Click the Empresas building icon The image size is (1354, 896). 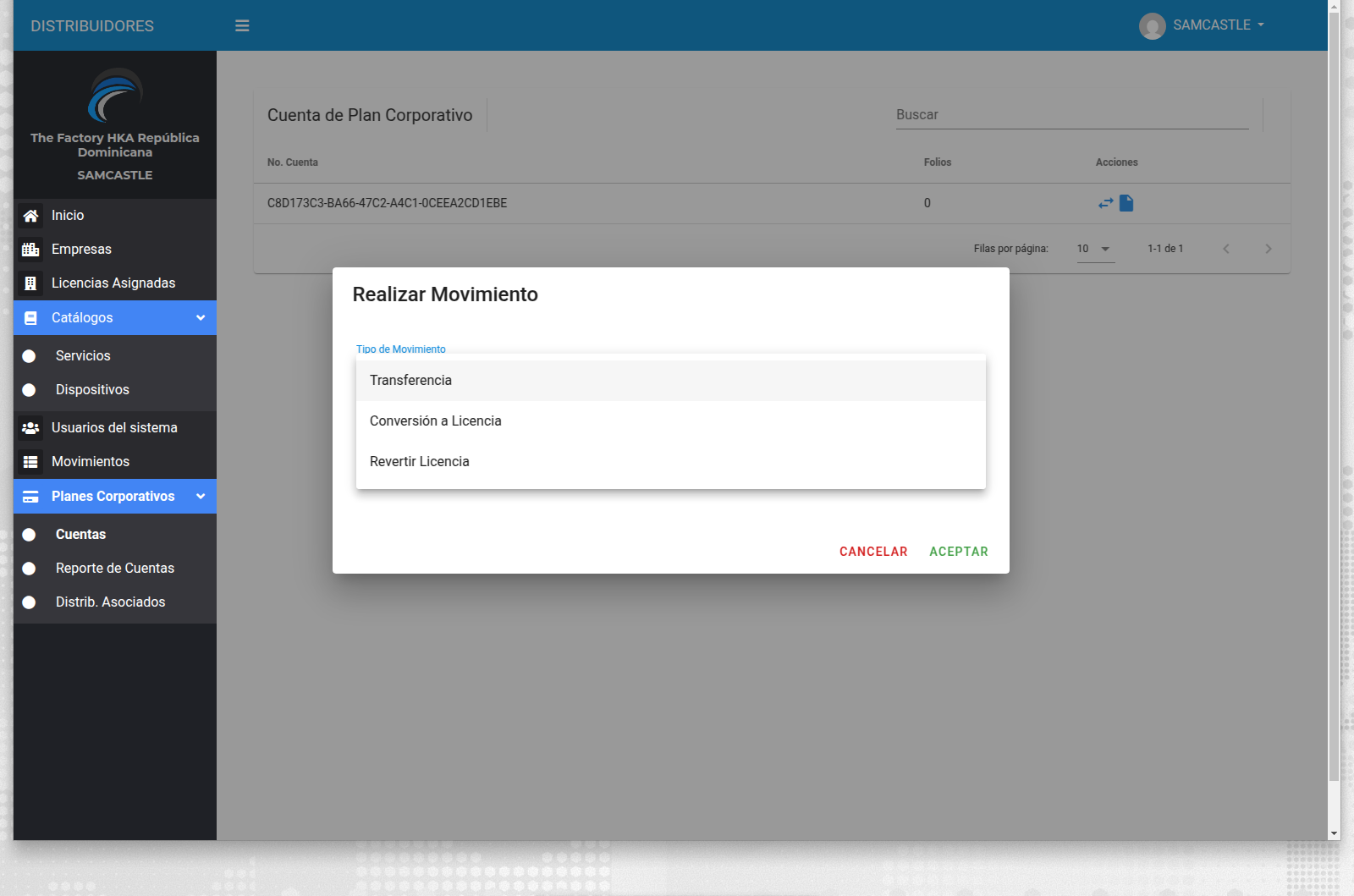tap(30, 250)
